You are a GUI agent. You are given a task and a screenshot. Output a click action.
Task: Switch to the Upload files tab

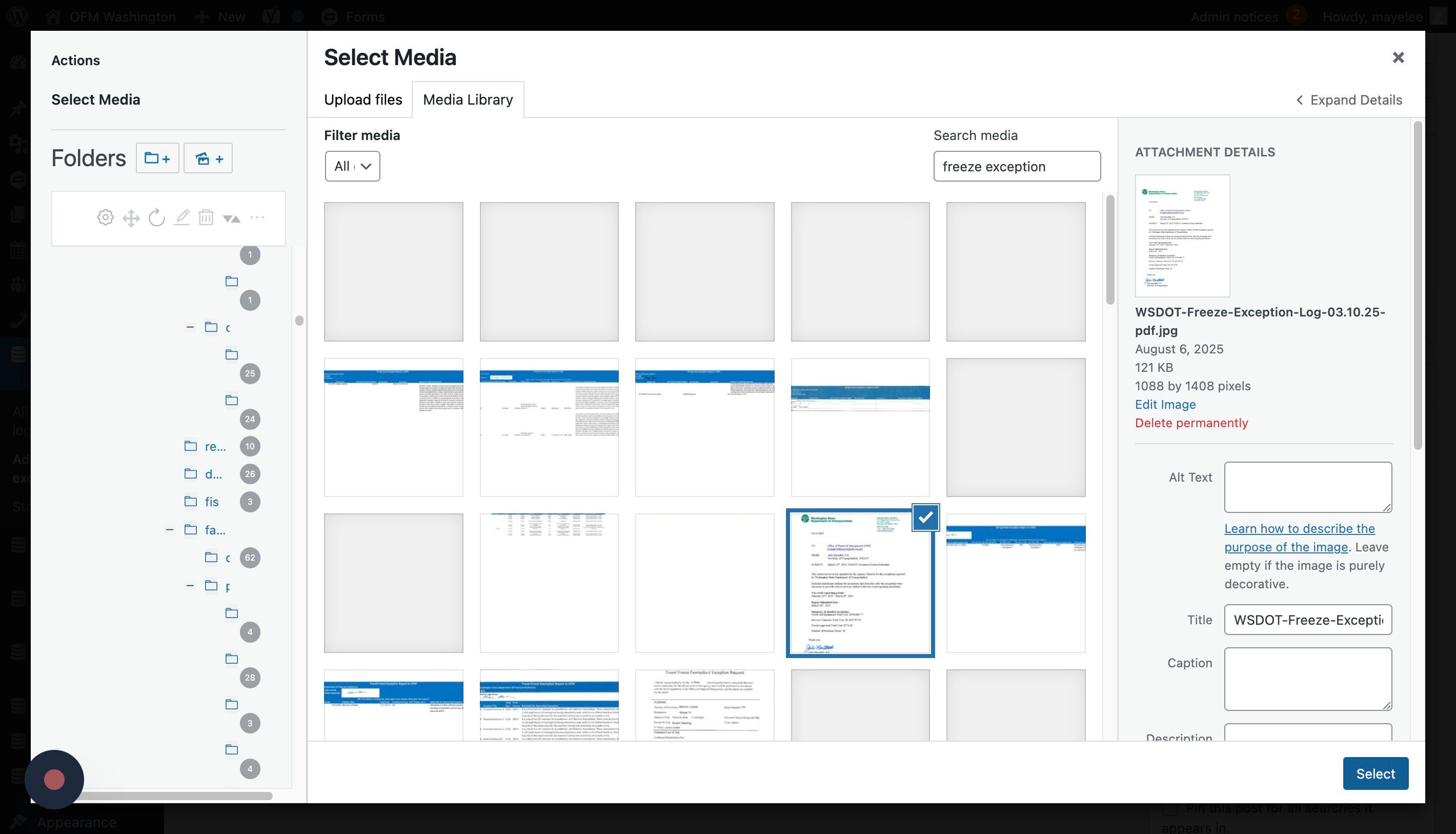tap(363, 100)
